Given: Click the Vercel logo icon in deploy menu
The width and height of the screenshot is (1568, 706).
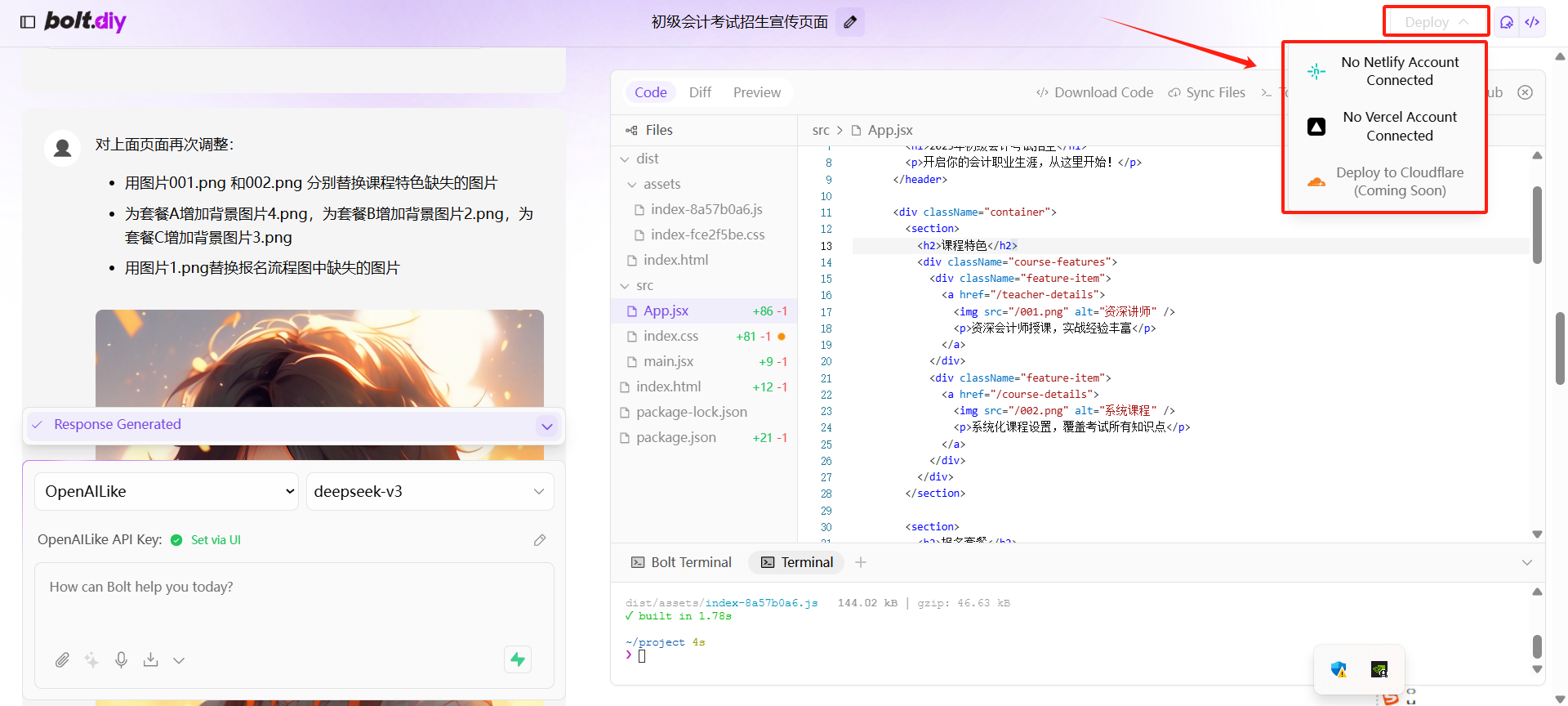Looking at the screenshot, I should [x=1316, y=127].
